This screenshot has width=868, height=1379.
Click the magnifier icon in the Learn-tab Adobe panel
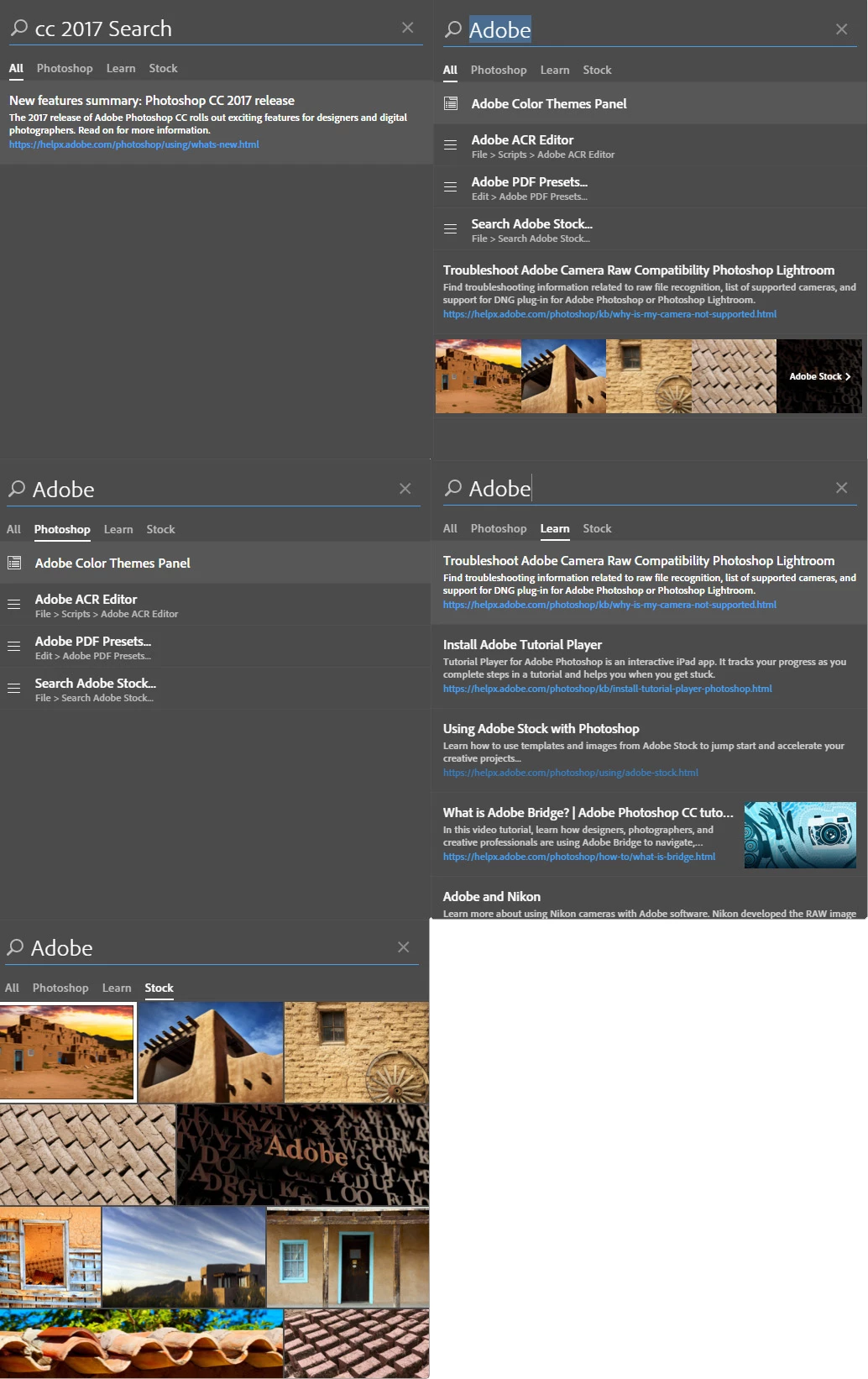(x=453, y=488)
